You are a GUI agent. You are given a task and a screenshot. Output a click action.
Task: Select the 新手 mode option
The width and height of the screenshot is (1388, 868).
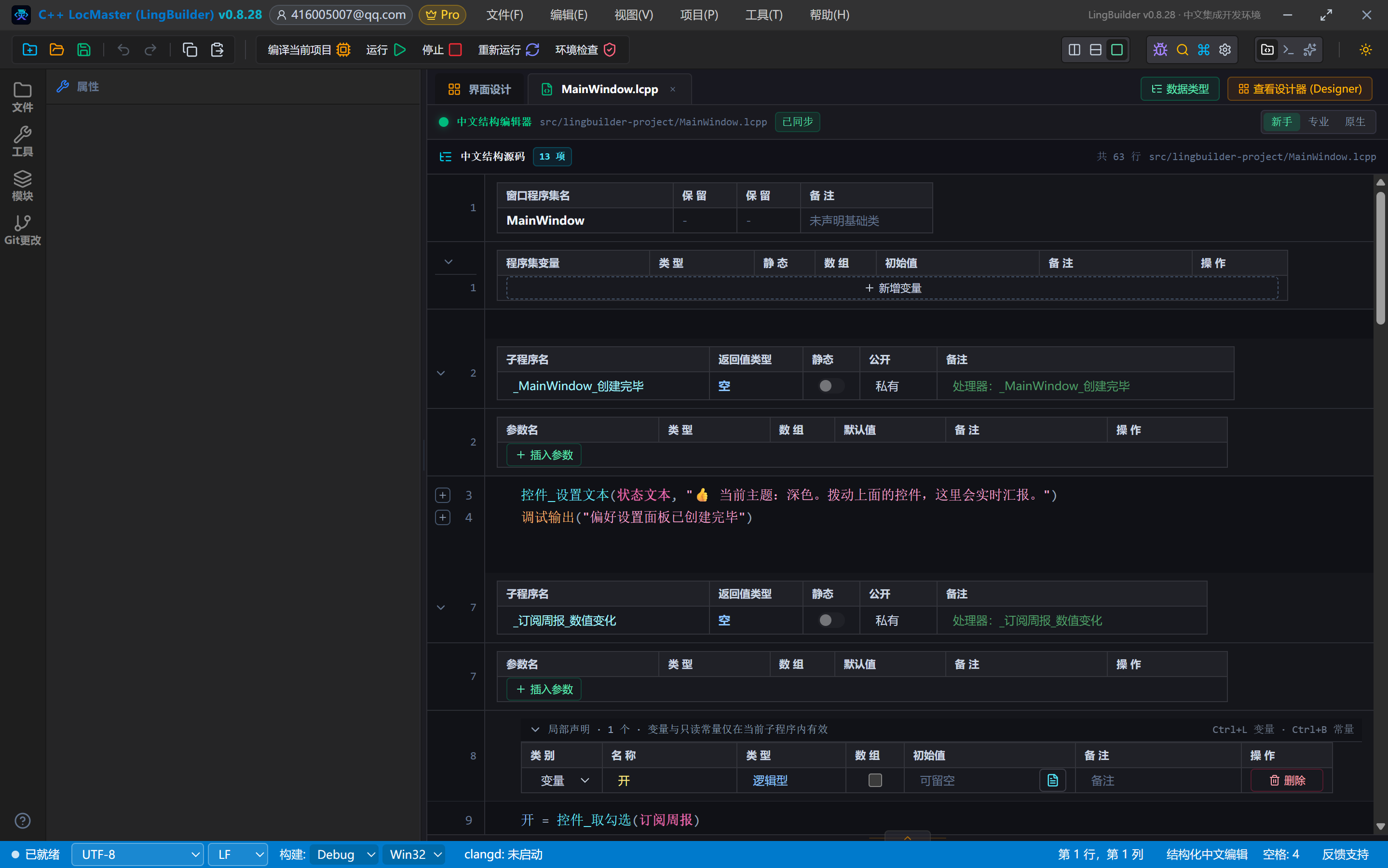coord(1281,122)
